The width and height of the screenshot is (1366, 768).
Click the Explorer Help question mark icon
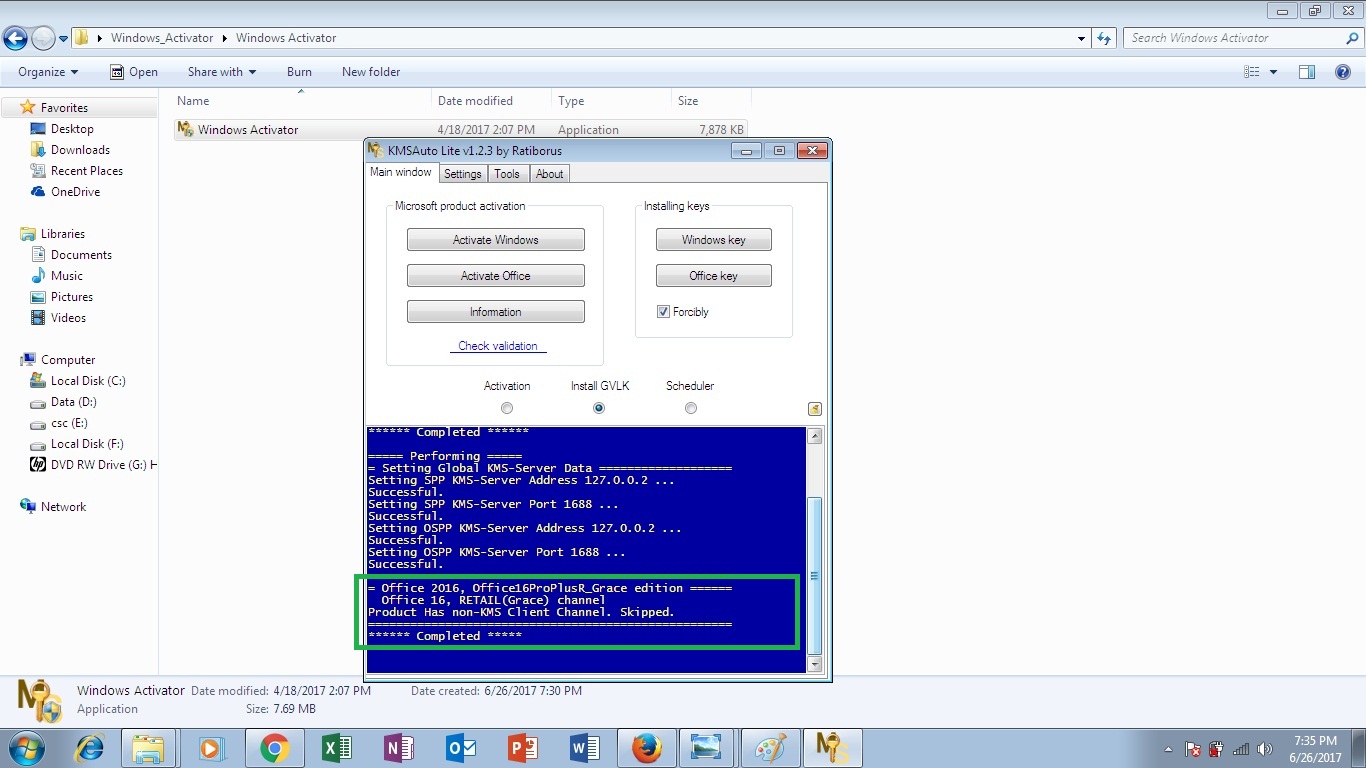point(1343,72)
